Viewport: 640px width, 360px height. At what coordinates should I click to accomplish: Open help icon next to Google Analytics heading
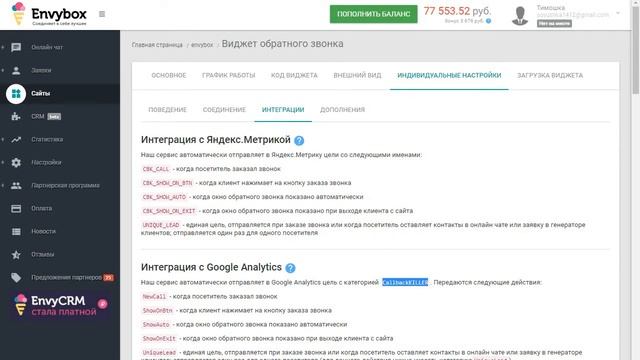click(x=290, y=268)
